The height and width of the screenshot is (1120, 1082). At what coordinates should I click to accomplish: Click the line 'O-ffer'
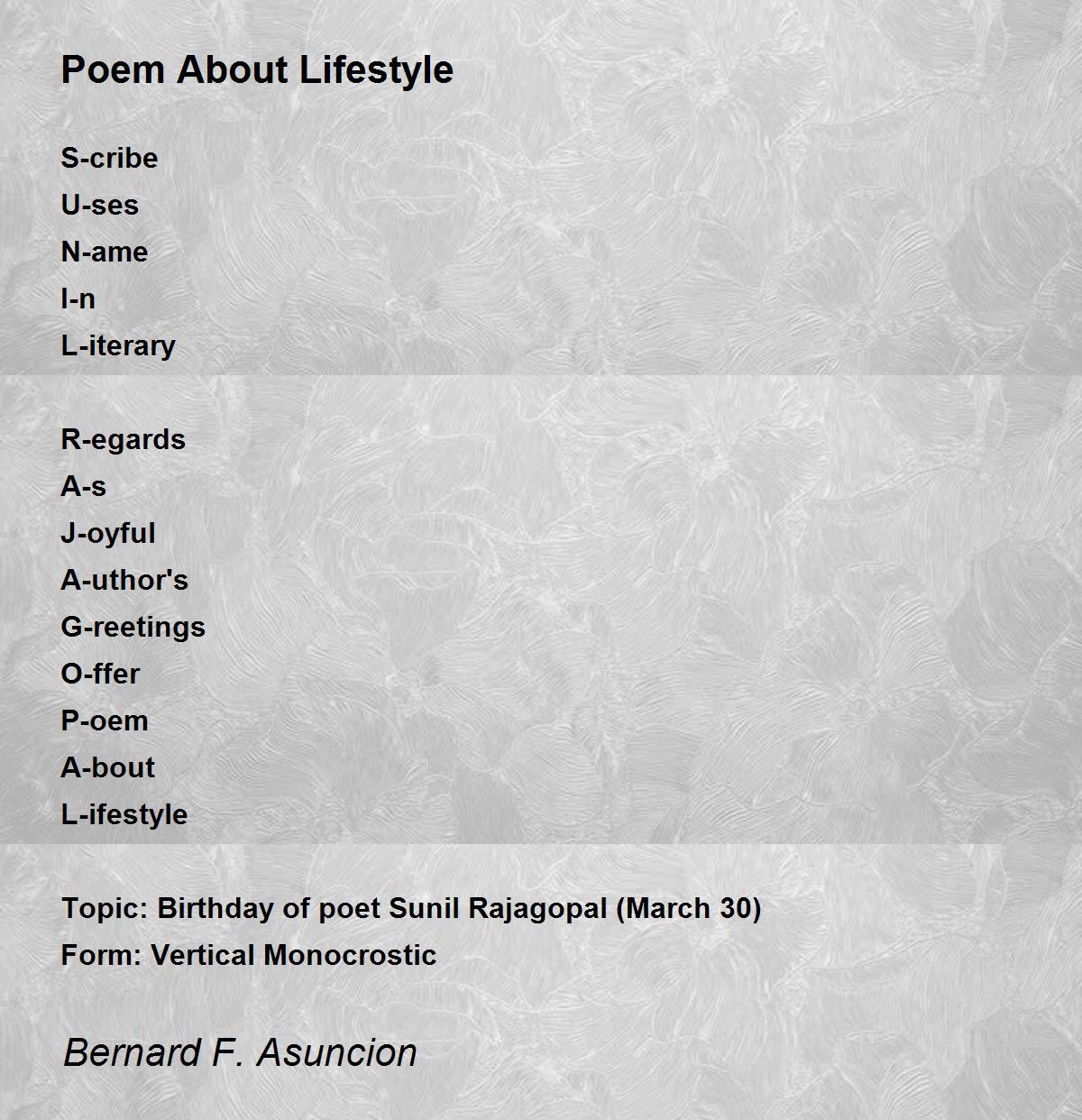point(100,674)
